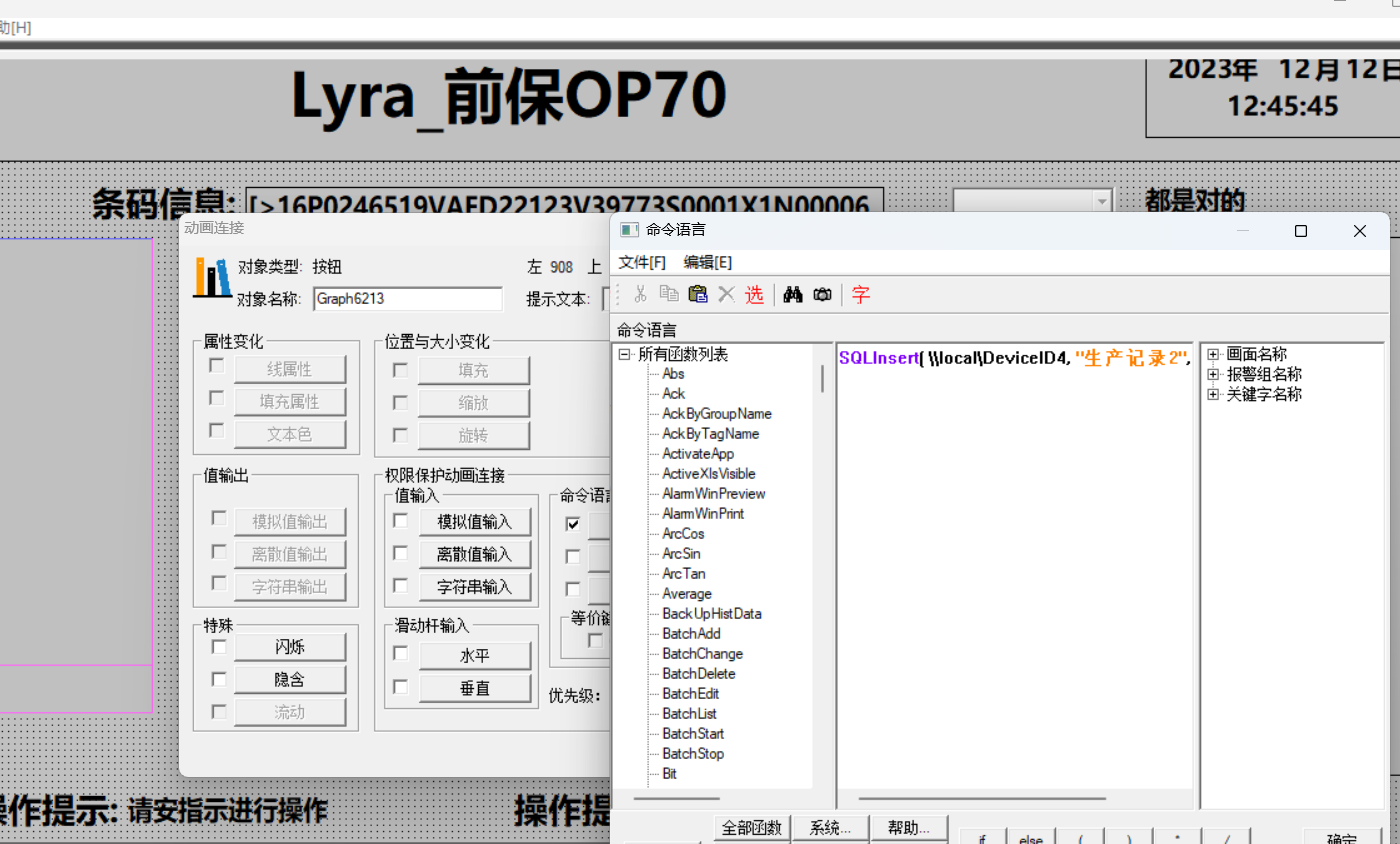Screen dimensions: 1400x844
Task: Click the Paste clipboard icon in toolbar
Action: 698,294
